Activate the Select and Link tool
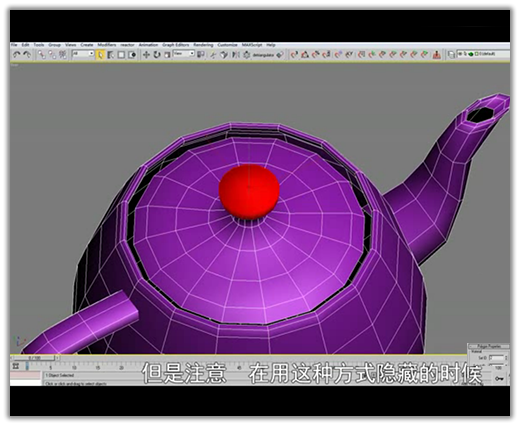This screenshot has height=426, width=520. click(41, 54)
